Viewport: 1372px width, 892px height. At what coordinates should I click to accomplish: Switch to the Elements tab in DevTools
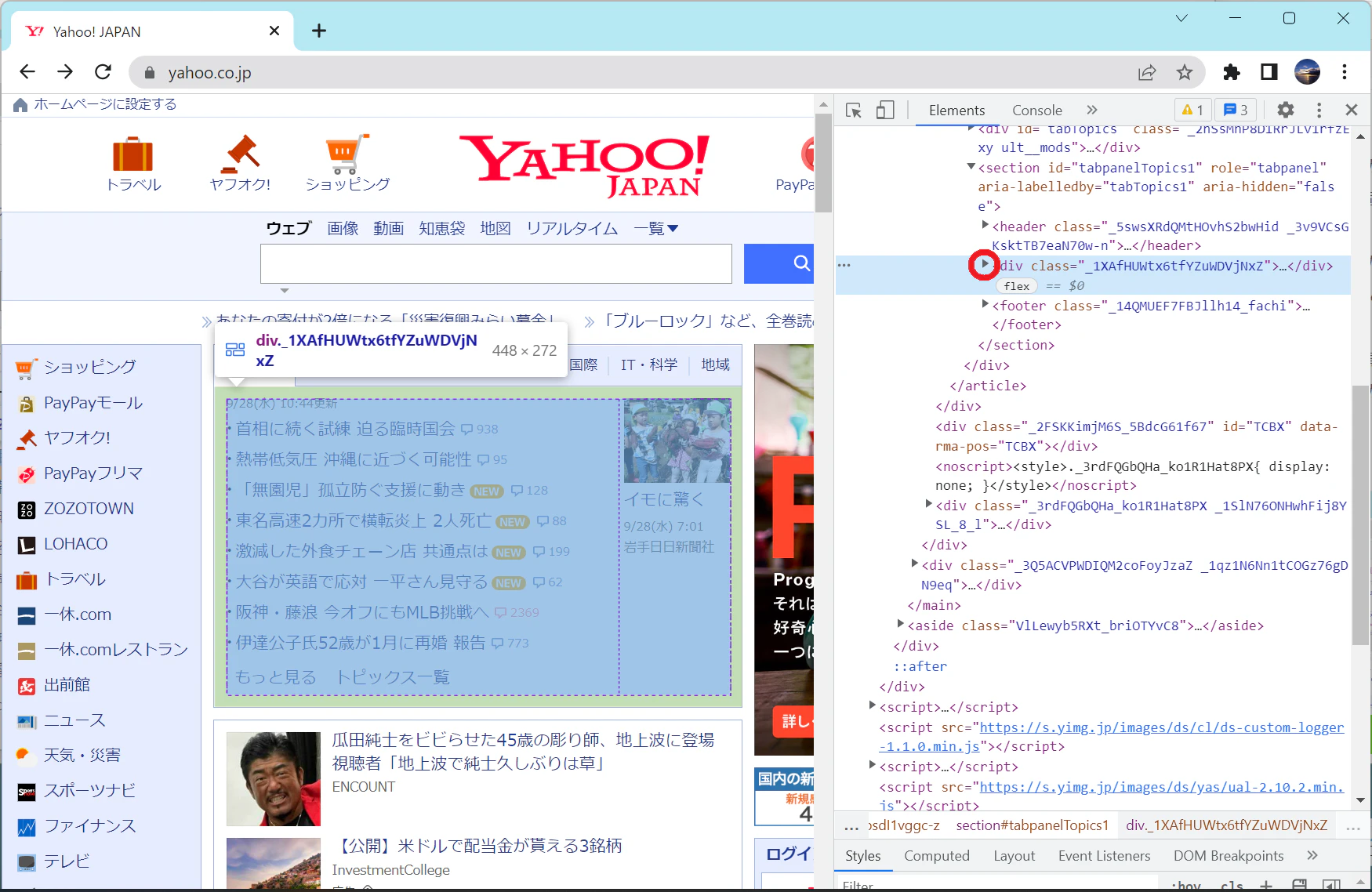pyautogui.click(x=956, y=111)
